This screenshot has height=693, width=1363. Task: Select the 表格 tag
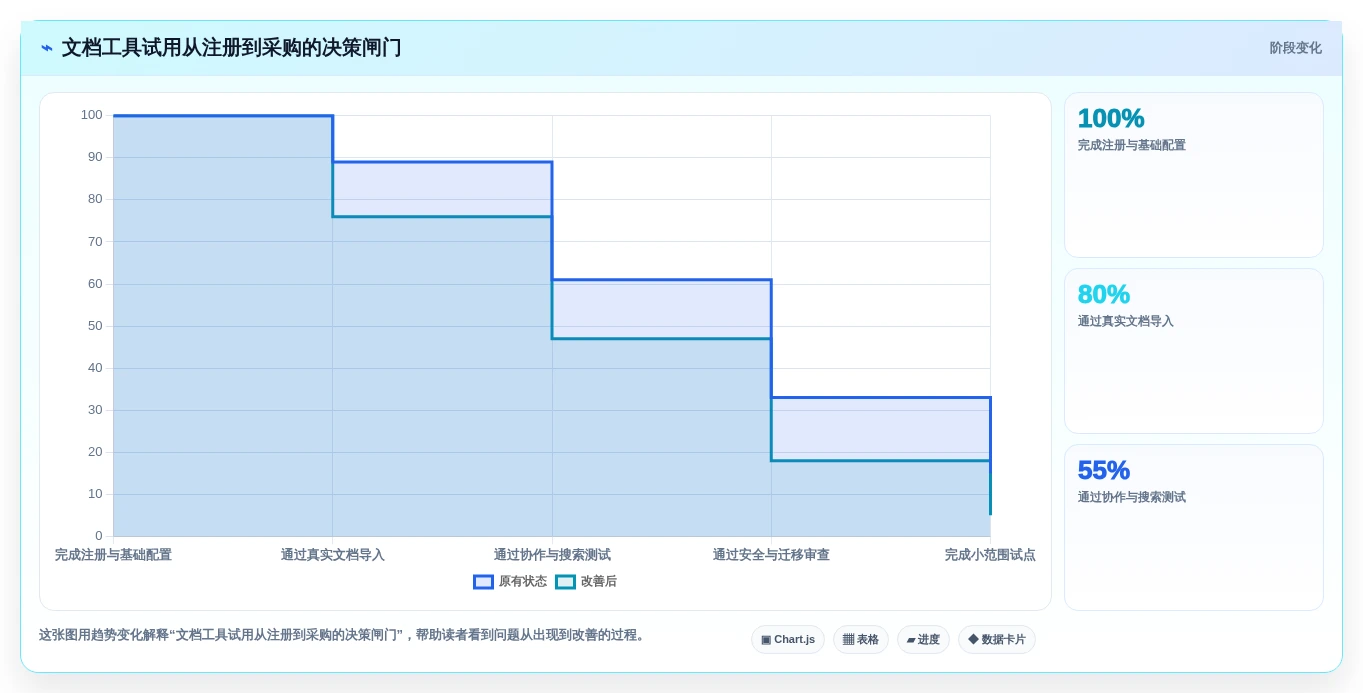point(860,640)
